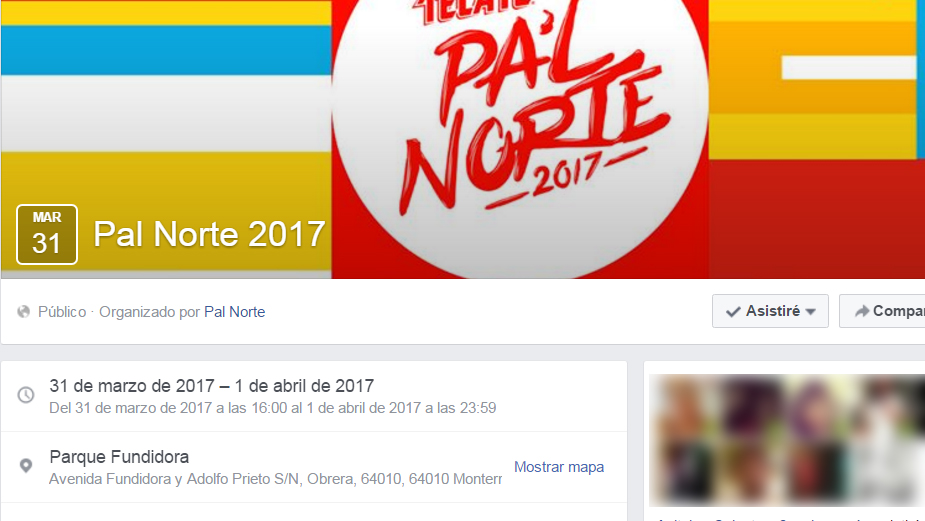Click the location pin icon
This screenshot has width=925, height=521.
click(x=26, y=466)
